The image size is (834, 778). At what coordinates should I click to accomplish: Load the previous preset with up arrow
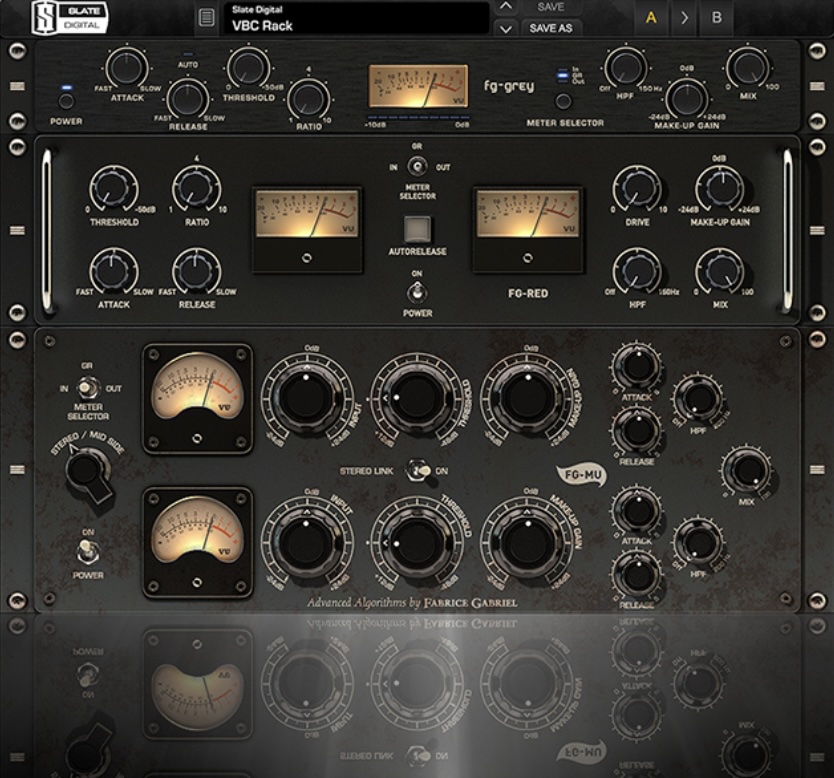506,7
